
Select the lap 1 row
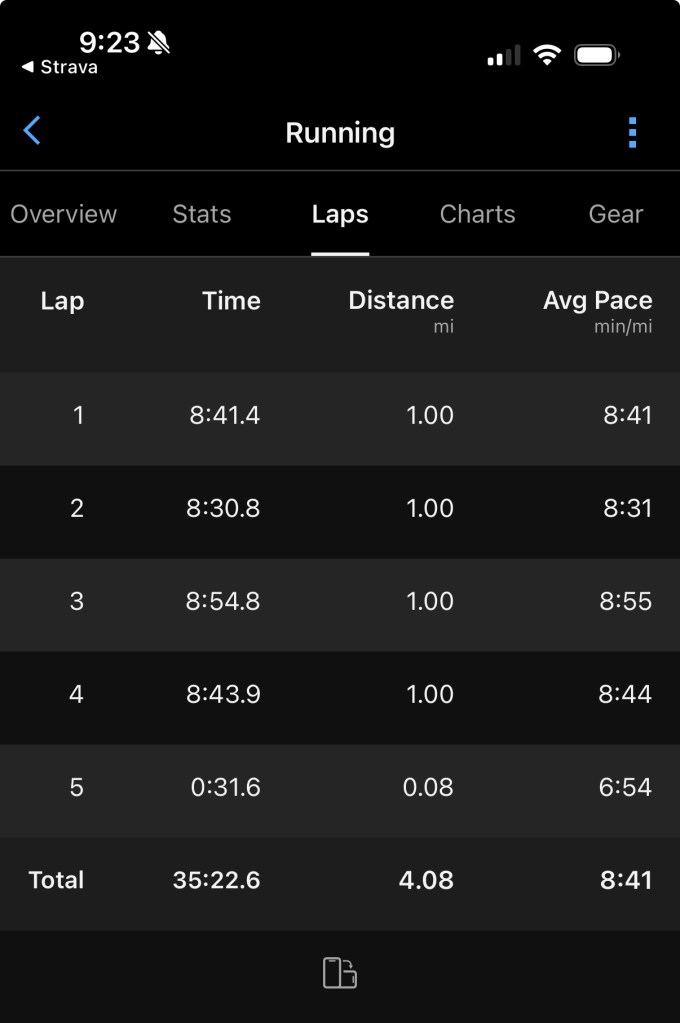coord(340,415)
